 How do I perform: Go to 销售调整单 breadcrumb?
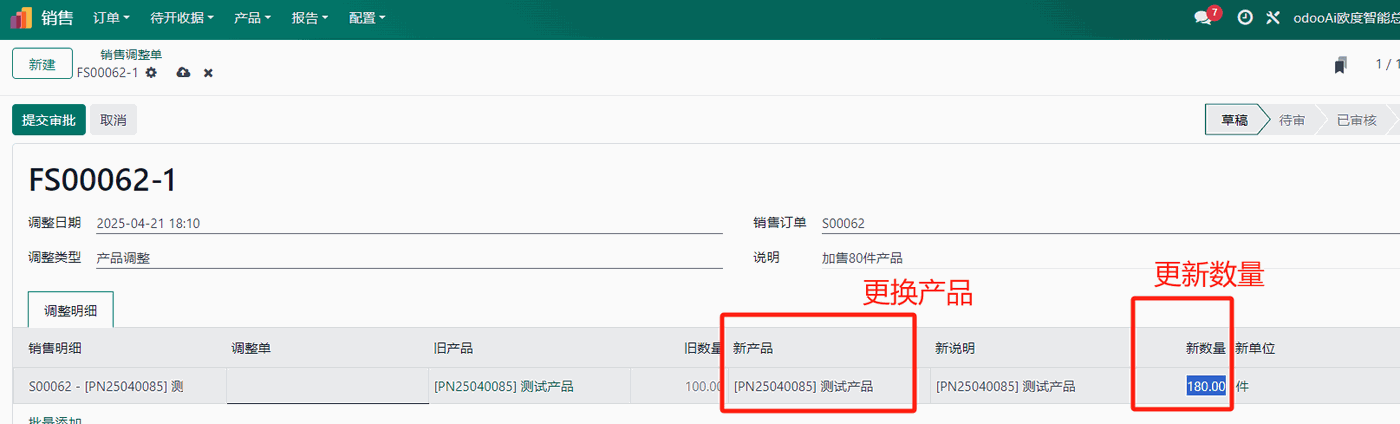(131, 55)
